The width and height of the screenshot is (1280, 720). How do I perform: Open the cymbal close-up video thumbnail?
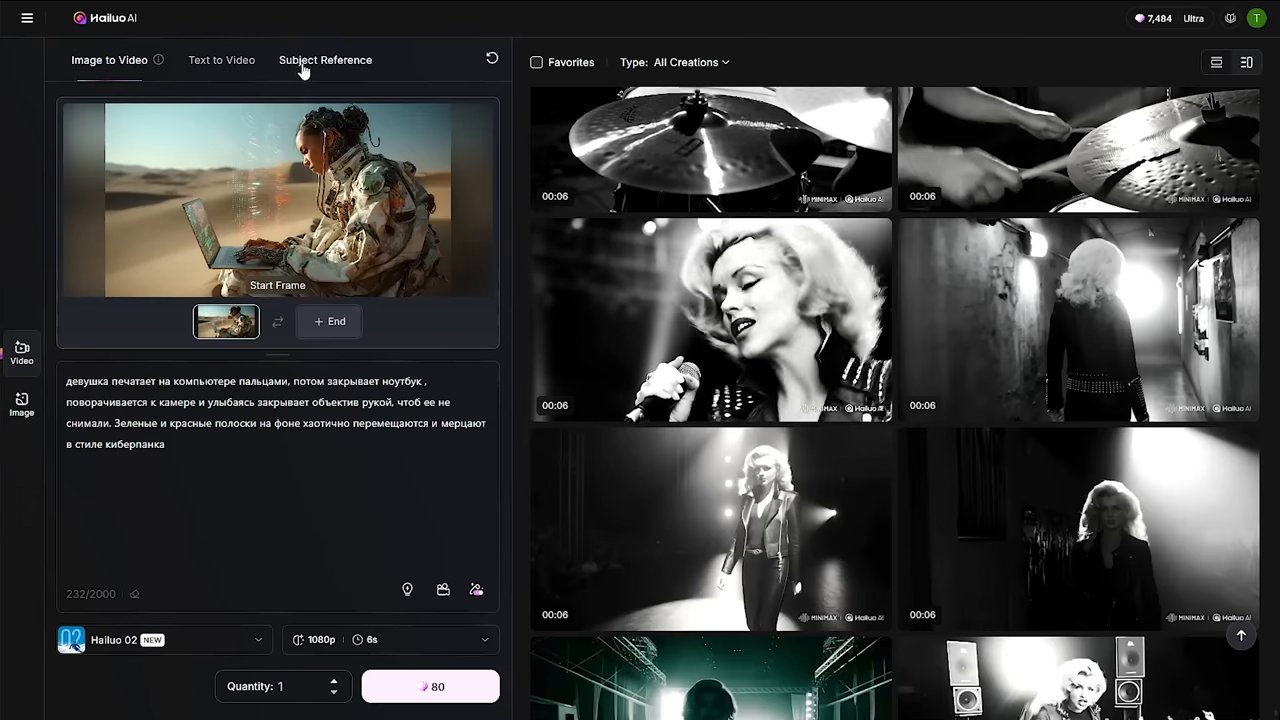tap(711, 149)
